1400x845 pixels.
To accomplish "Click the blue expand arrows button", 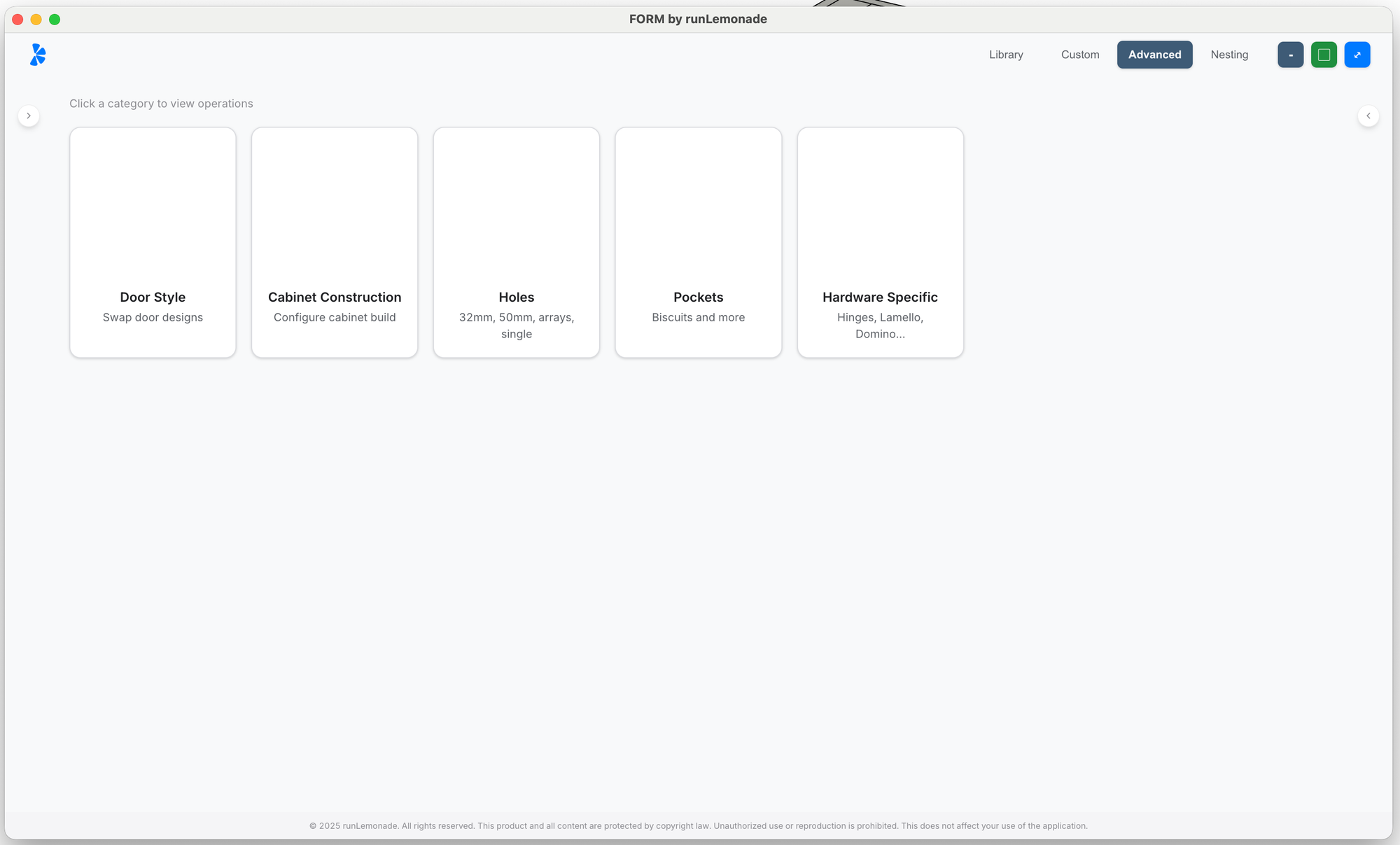I will (1357, 55).
